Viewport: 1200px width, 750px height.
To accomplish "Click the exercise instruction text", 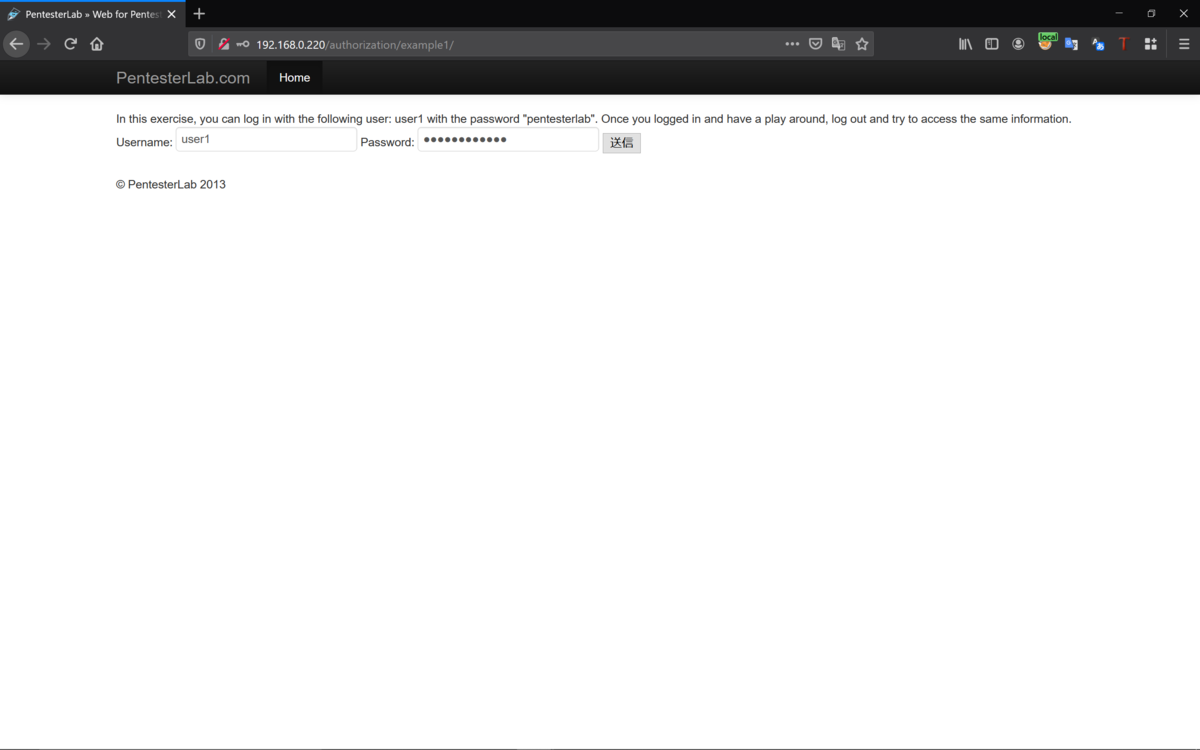I will pyautogui.click(x=593, y=119).
